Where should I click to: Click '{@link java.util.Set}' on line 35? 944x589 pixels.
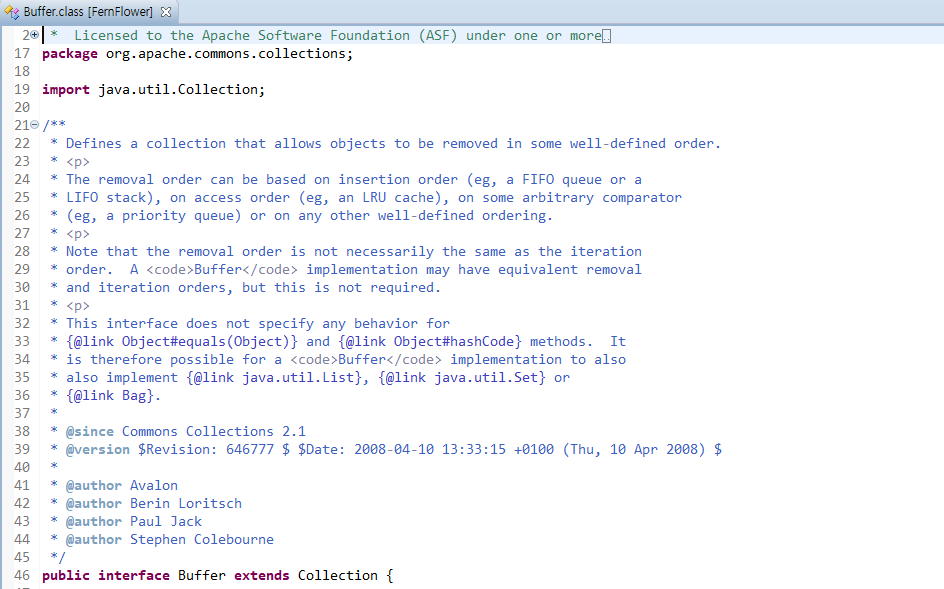(462, 378)
